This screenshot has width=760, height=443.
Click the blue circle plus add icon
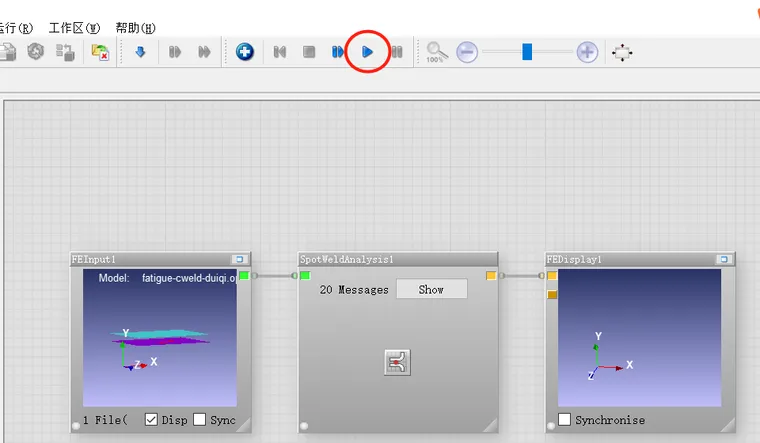245,51
